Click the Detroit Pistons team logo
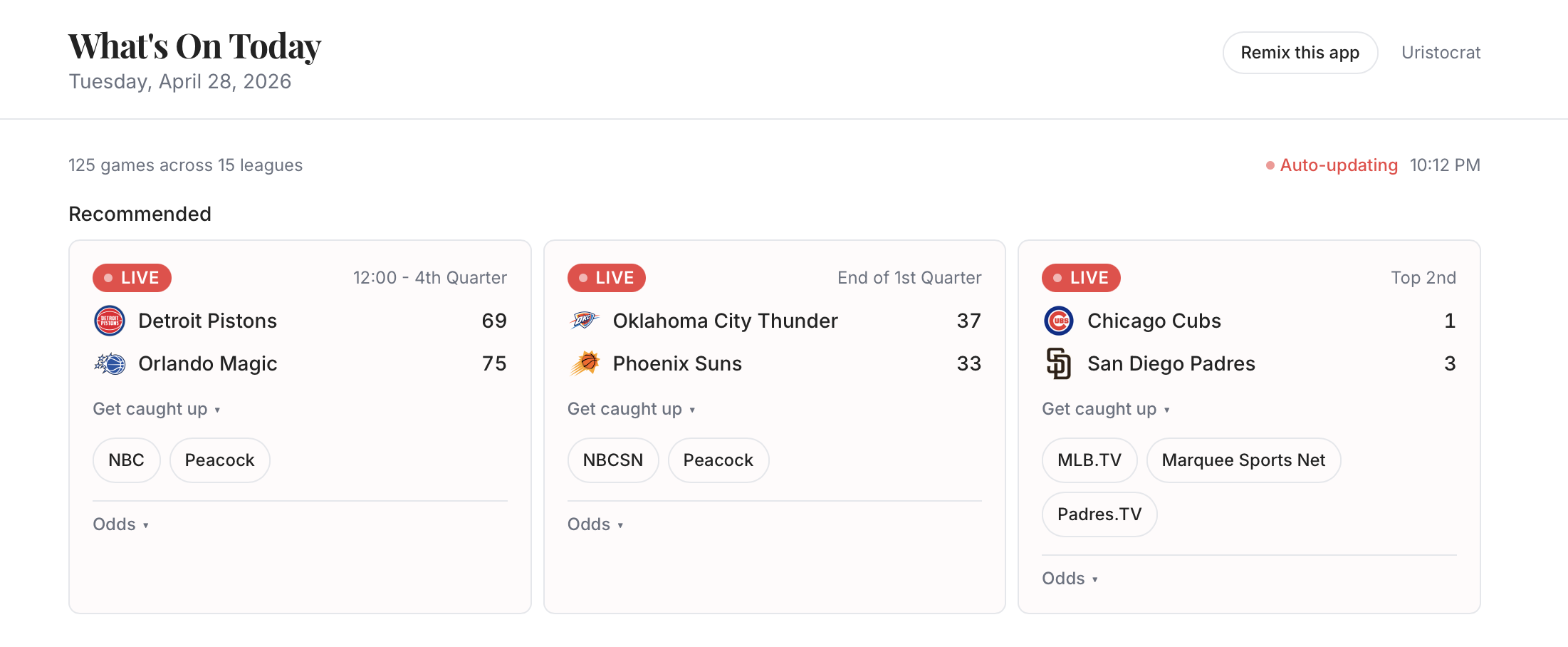Image resolution: width=1568 pixels, height=647 pixels. click(110, 321)
